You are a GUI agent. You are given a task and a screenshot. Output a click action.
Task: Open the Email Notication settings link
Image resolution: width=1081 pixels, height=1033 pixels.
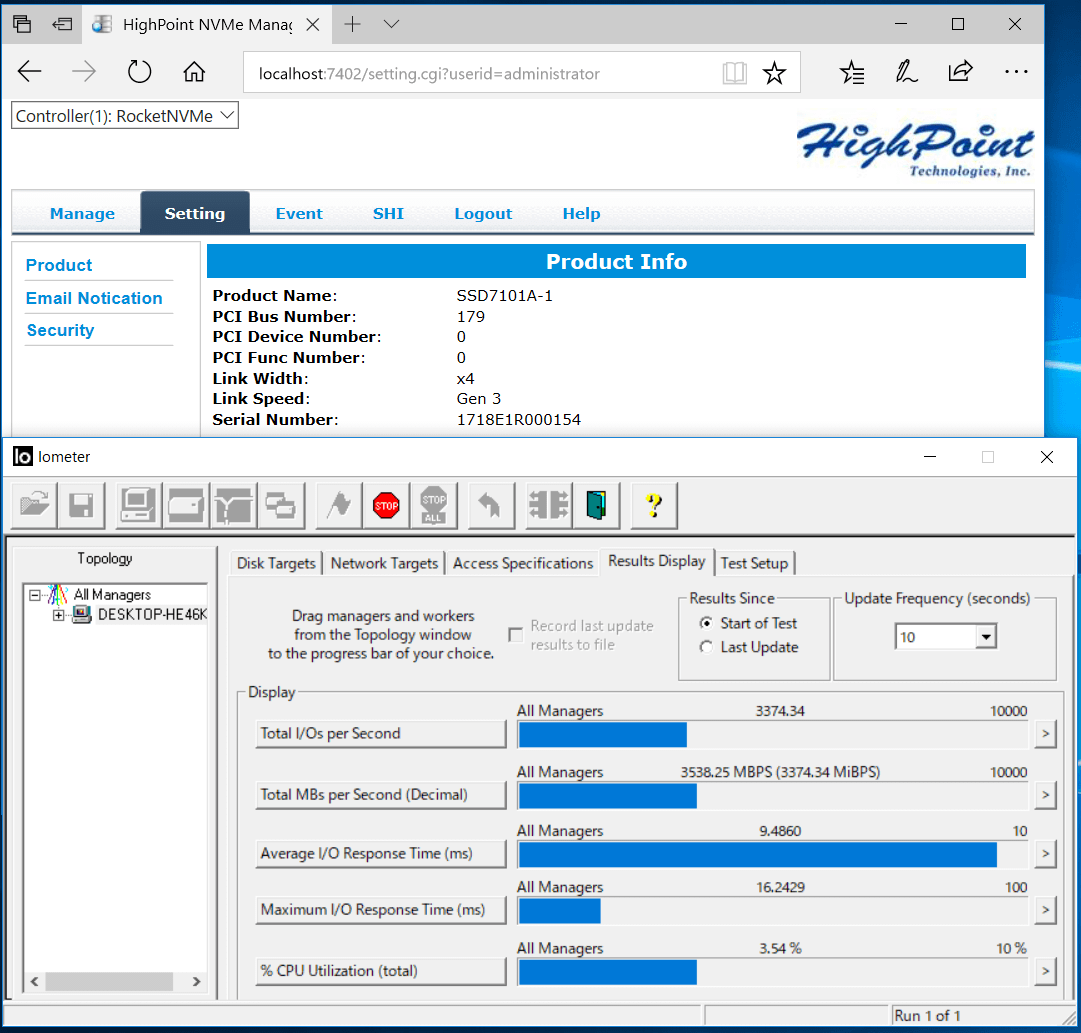[94, 299]
